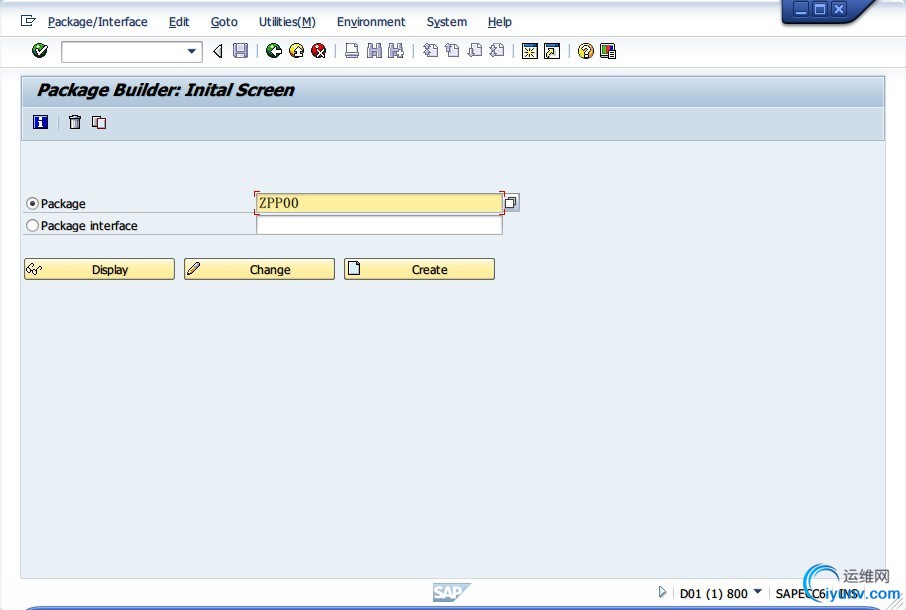This screenshot has width=906, height=610.
Task: Click the Last Page icon
Action: click(496, 51)
